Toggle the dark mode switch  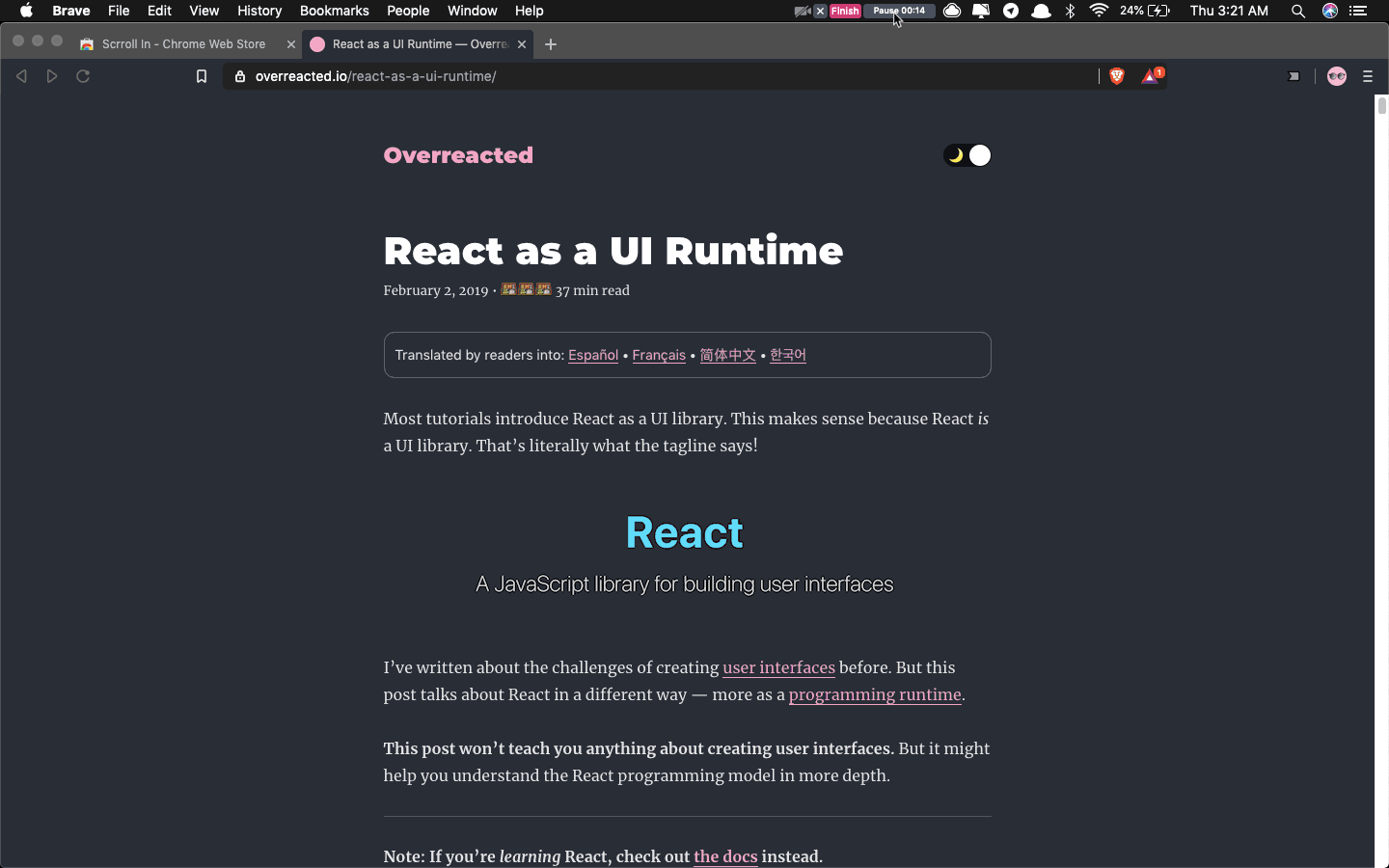tap(967, 155)
